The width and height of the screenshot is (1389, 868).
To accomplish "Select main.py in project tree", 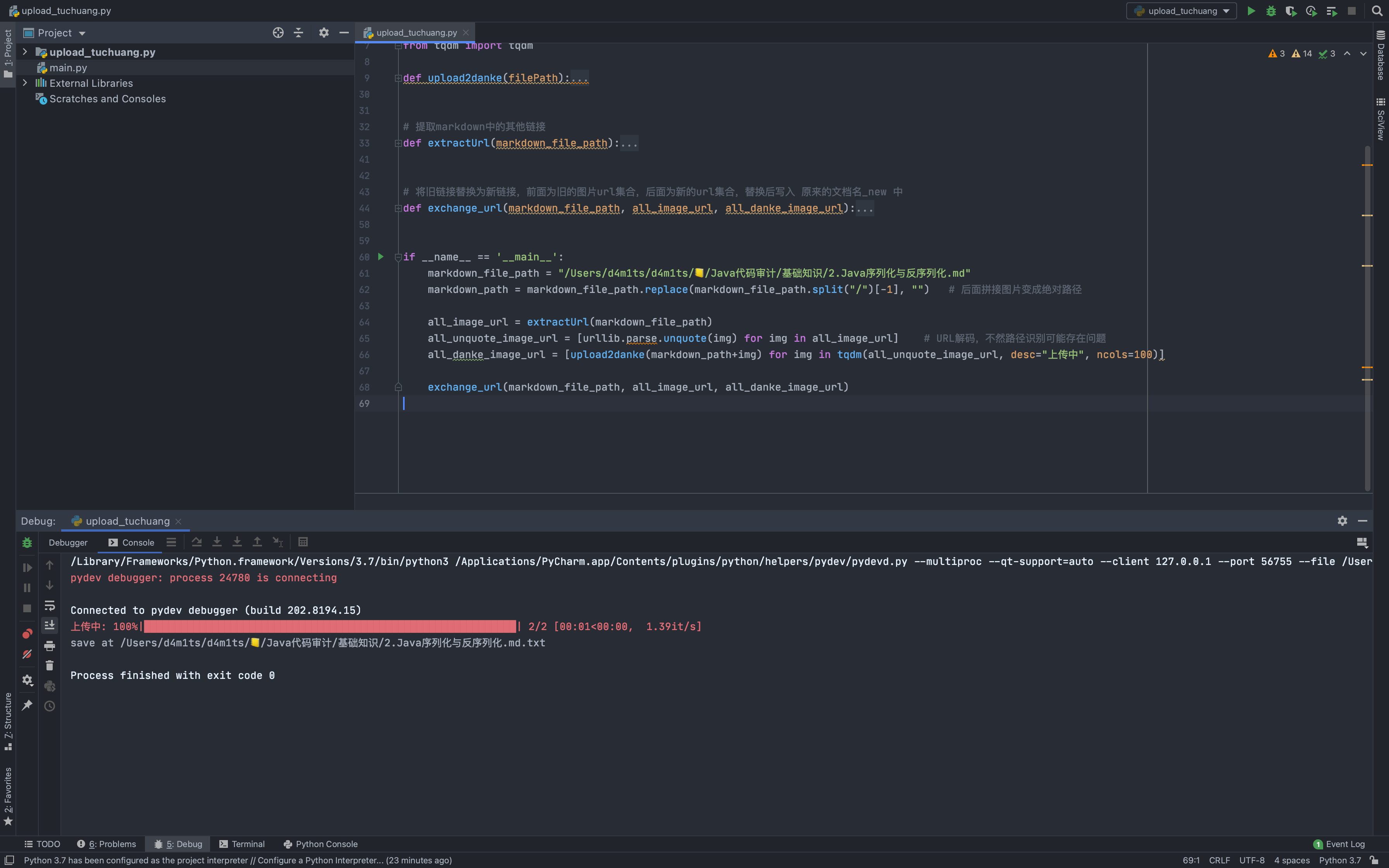I will (68, 68).
